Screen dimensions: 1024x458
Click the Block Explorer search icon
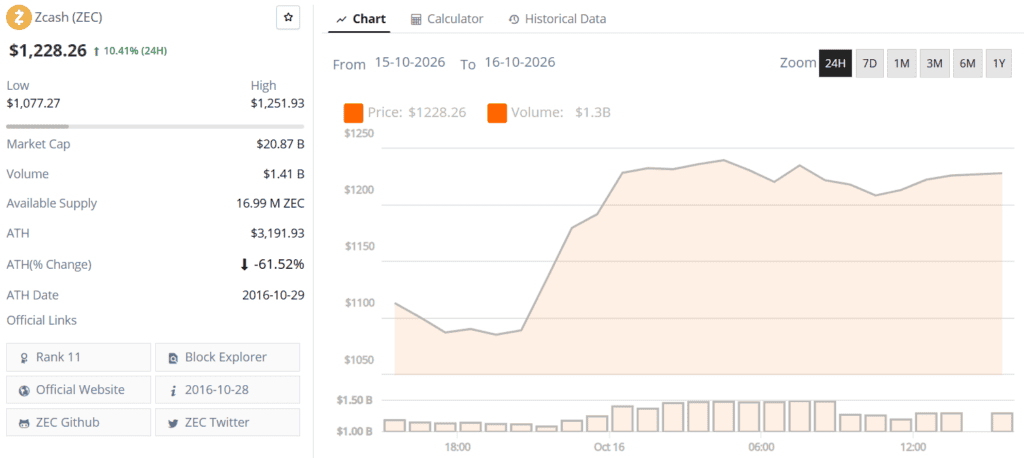[x=173, y=358]
